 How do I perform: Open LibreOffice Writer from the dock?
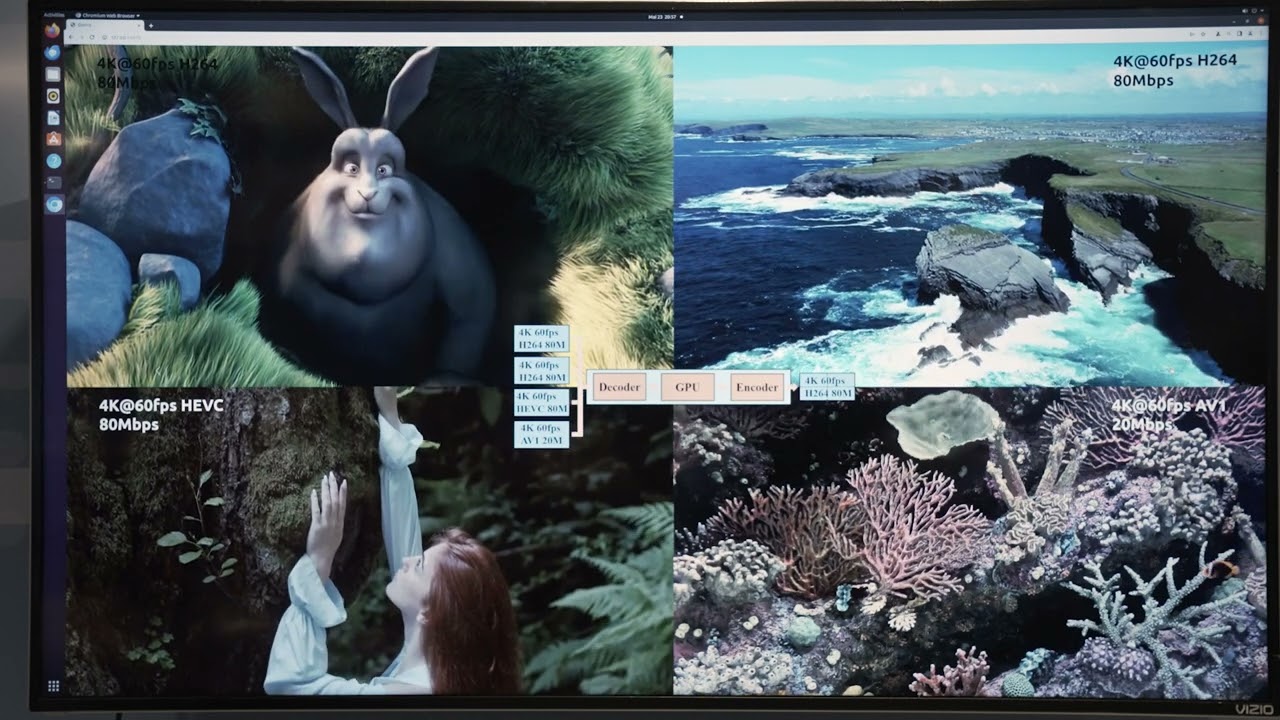tap(53, 117)
